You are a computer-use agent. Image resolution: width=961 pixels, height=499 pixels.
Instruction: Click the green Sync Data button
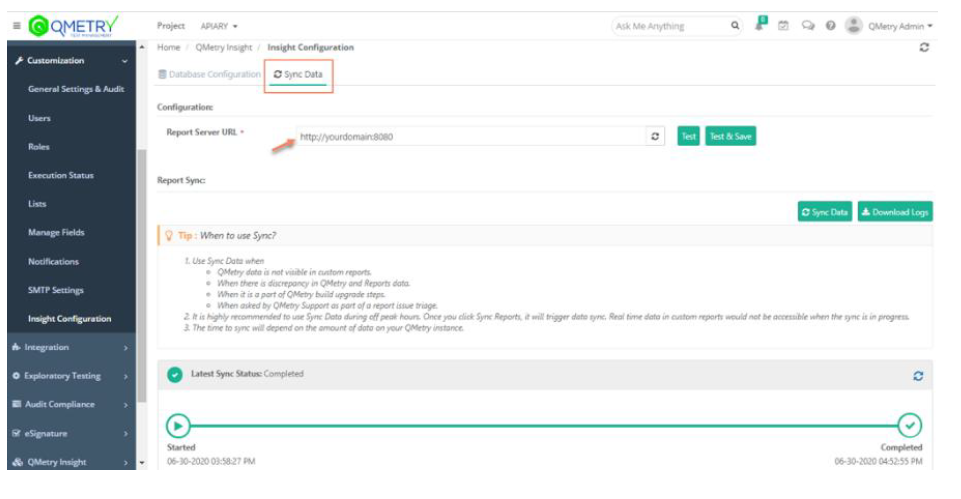(x=824, y=212)
